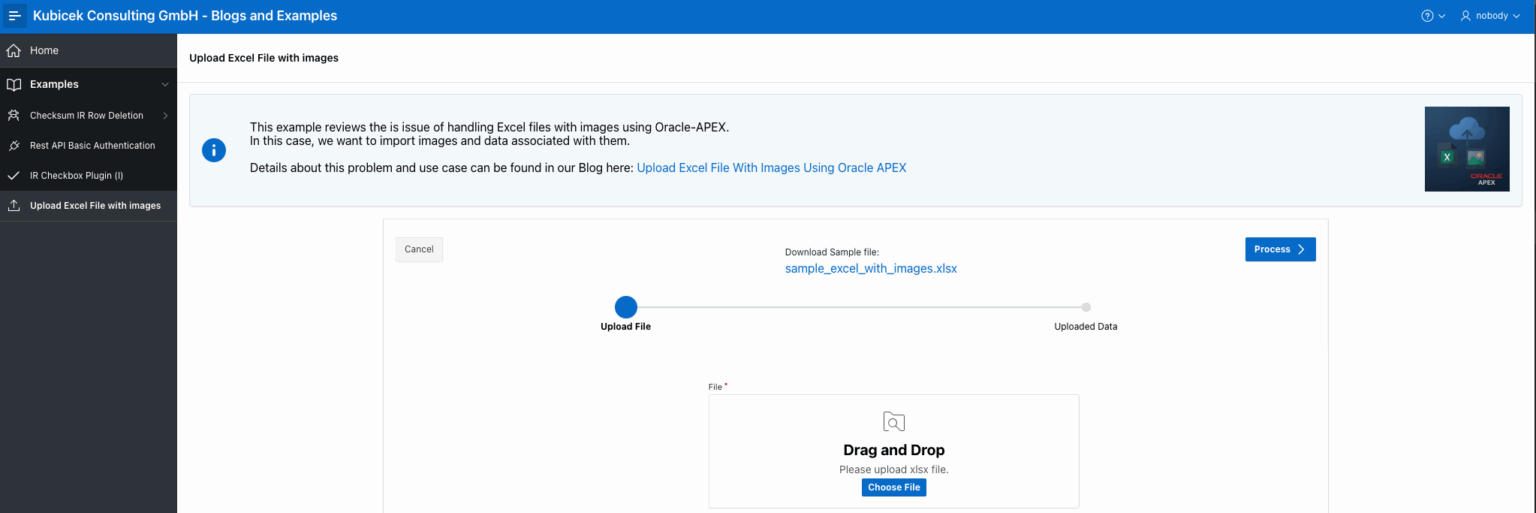The image size is (1536, 513).
Task: Select the Uploaded Data wizard step marker
Action: click(x=1086, y=307)
